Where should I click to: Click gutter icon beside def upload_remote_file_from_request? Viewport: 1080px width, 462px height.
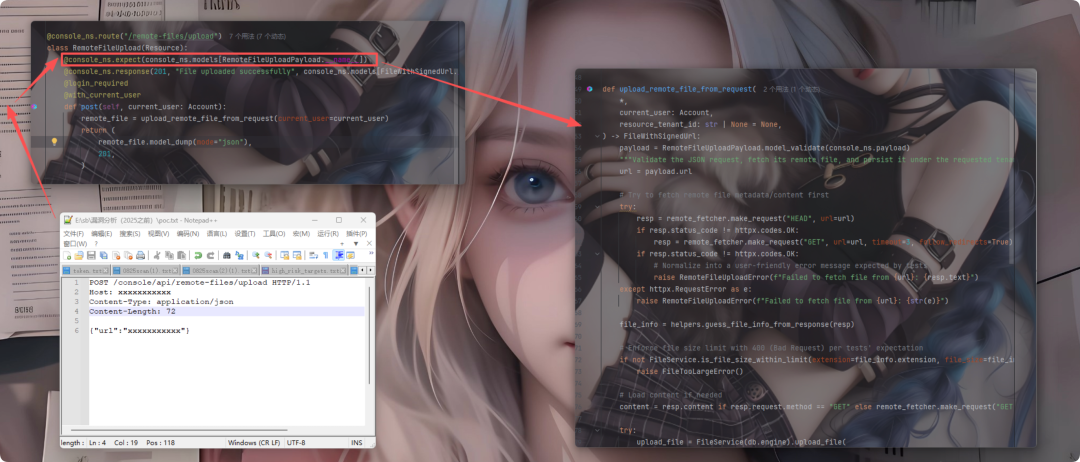(590, 89)
